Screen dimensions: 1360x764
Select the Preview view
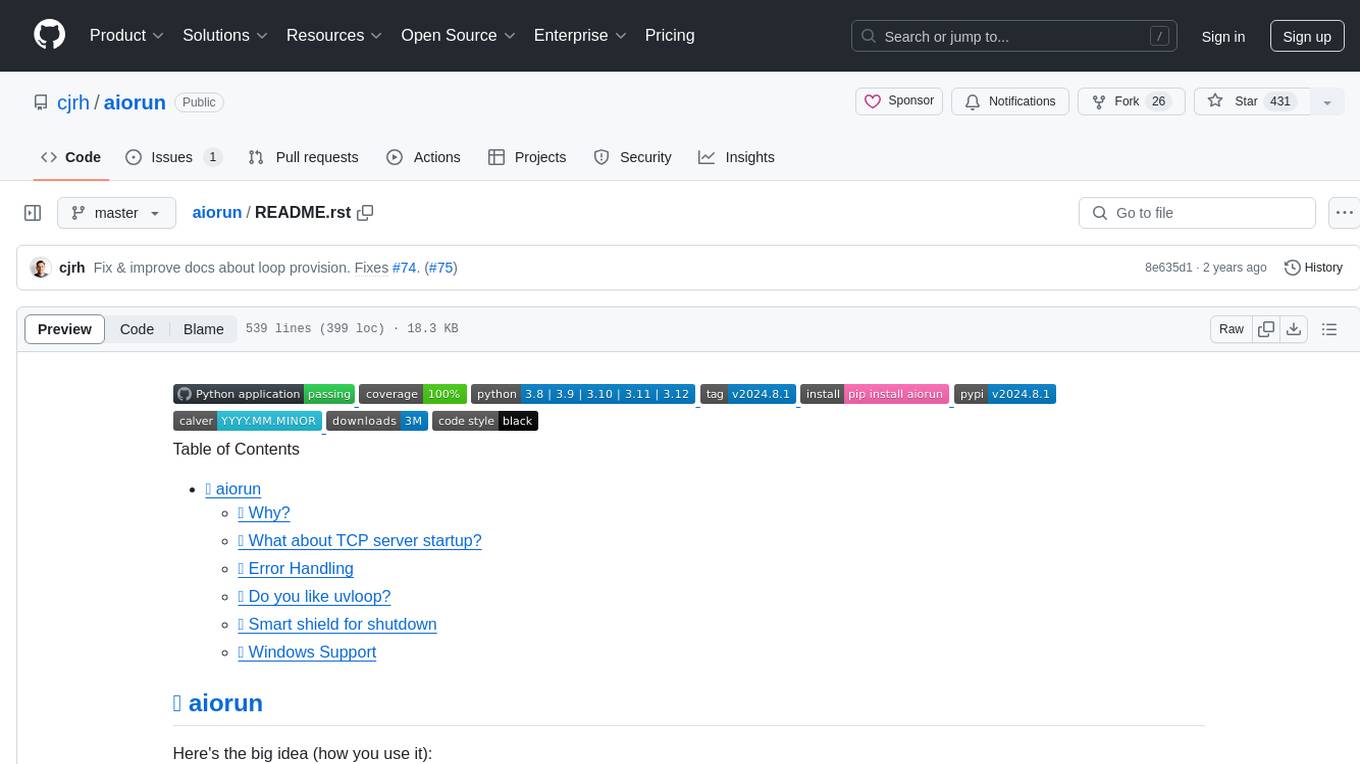[65, 329]
